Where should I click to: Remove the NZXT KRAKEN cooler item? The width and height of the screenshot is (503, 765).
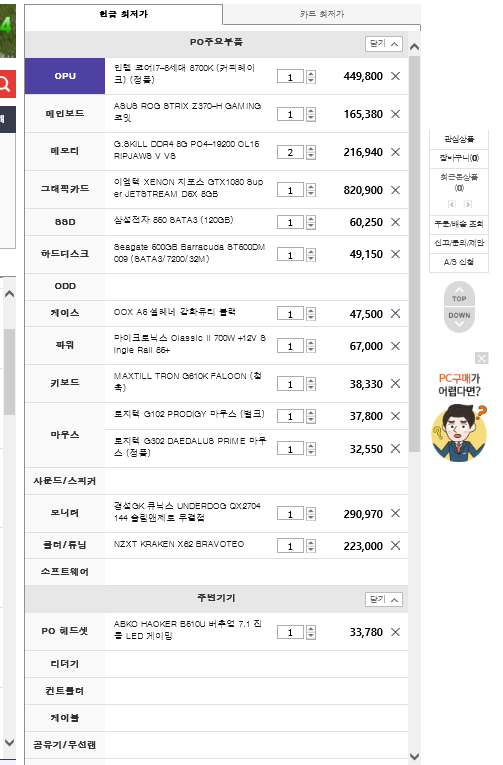pyautogui.click(x=396, y=545)
